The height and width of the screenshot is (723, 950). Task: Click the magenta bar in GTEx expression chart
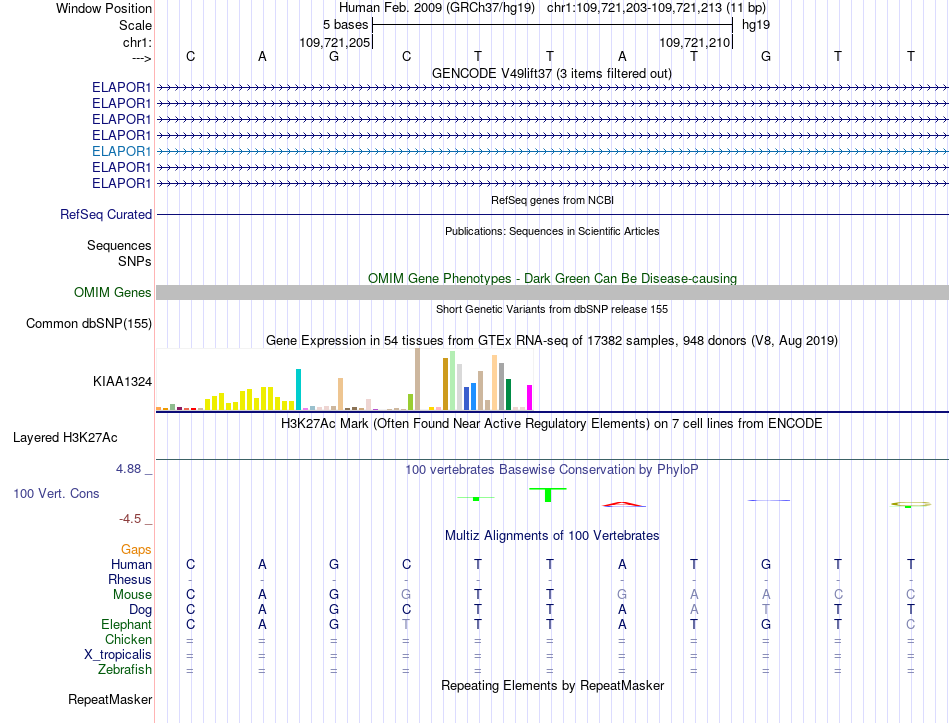[x=529, y=398]
